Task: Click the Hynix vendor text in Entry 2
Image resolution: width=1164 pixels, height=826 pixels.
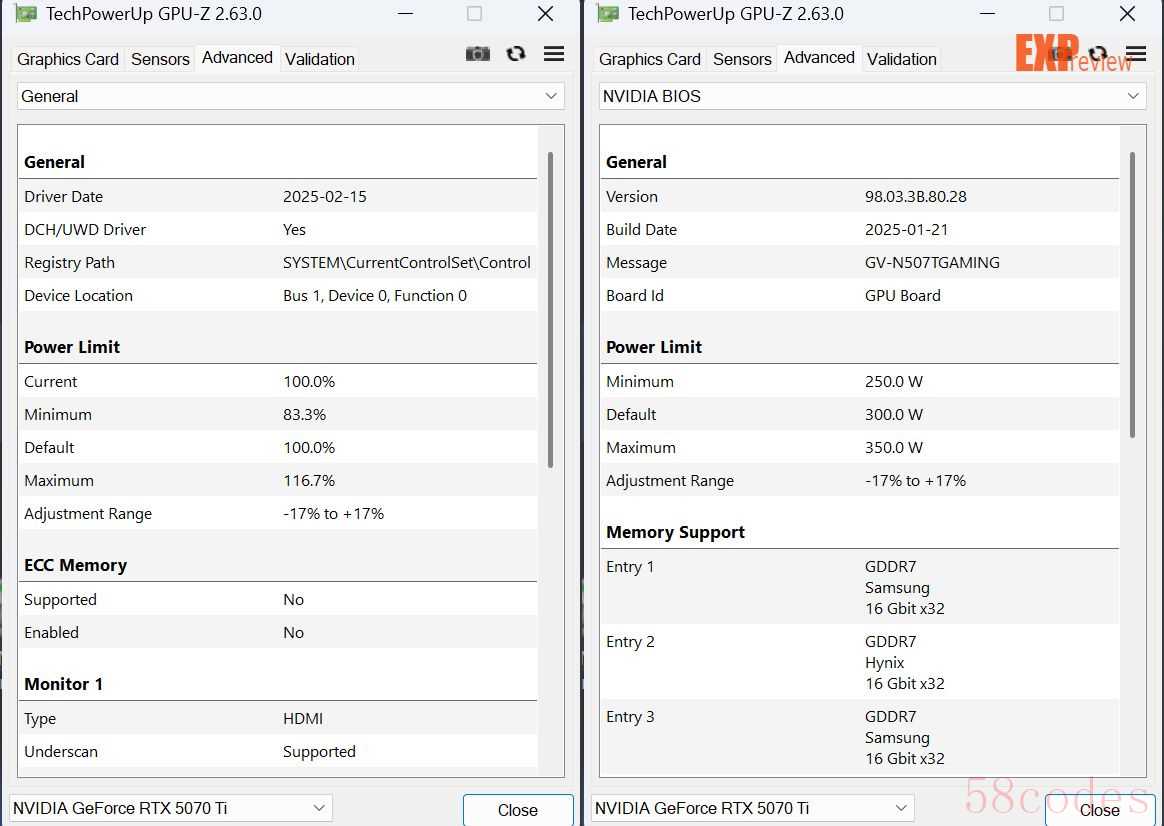Action: coord(884,663)
